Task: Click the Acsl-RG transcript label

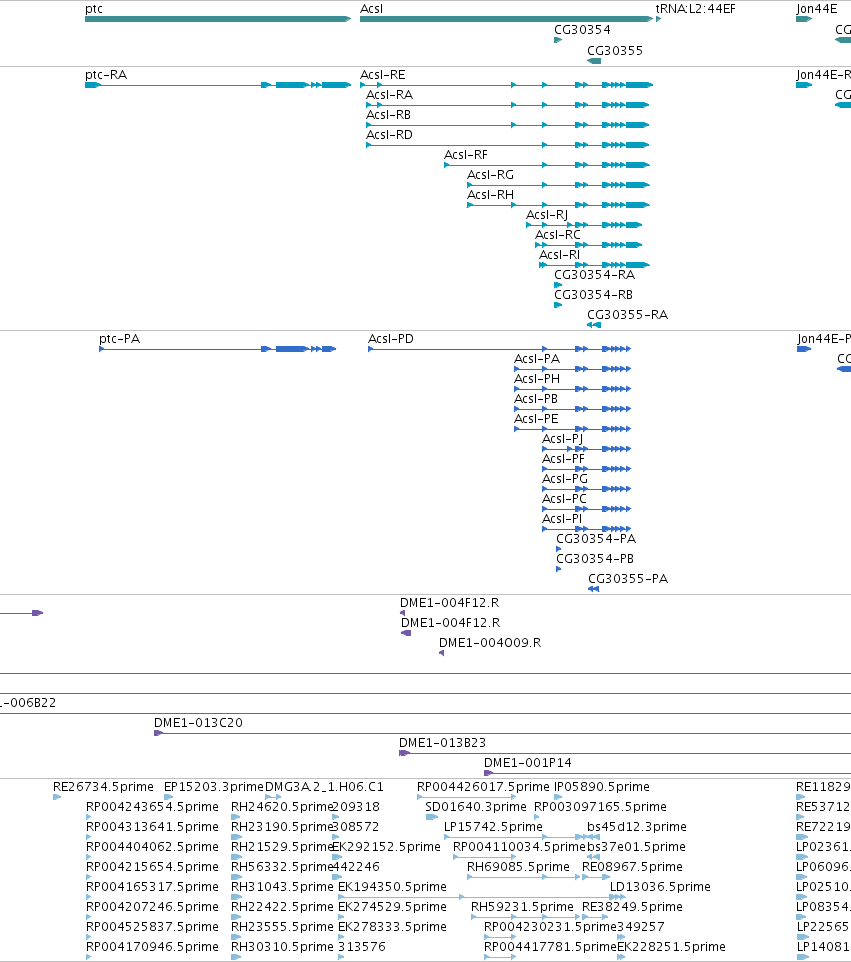Action: [x=490, y=175]
